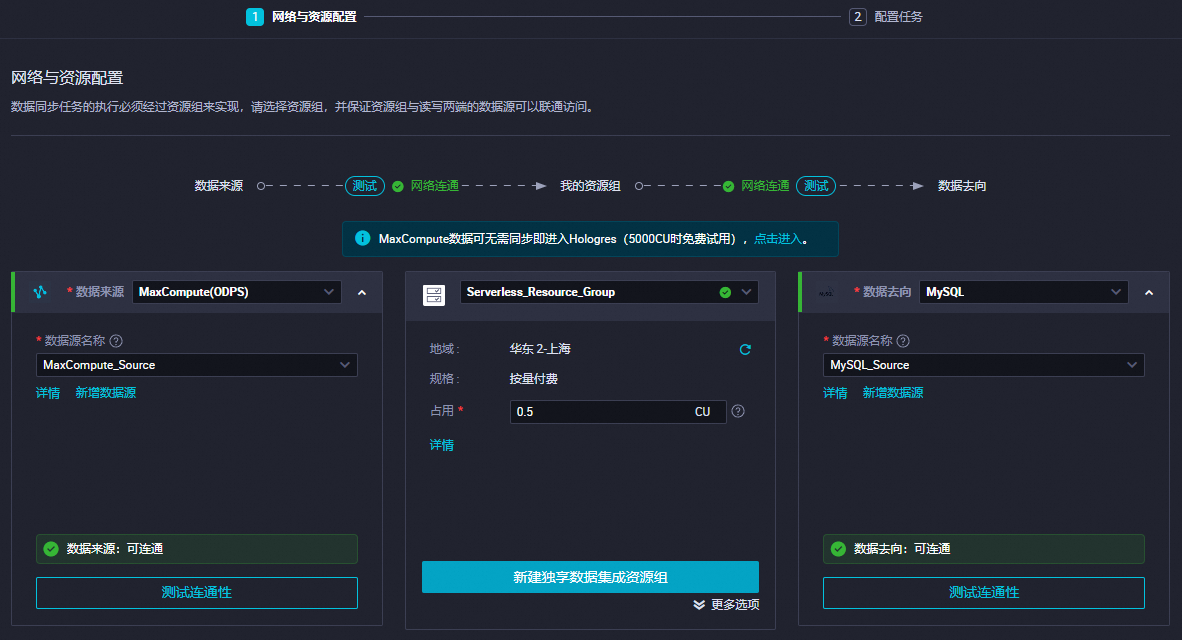Viewport: 1182px width, 640px height.
Task: Open the MaxCompute_Source data source name dropdown
Action: pyautogui.click(x=197, y=365)
